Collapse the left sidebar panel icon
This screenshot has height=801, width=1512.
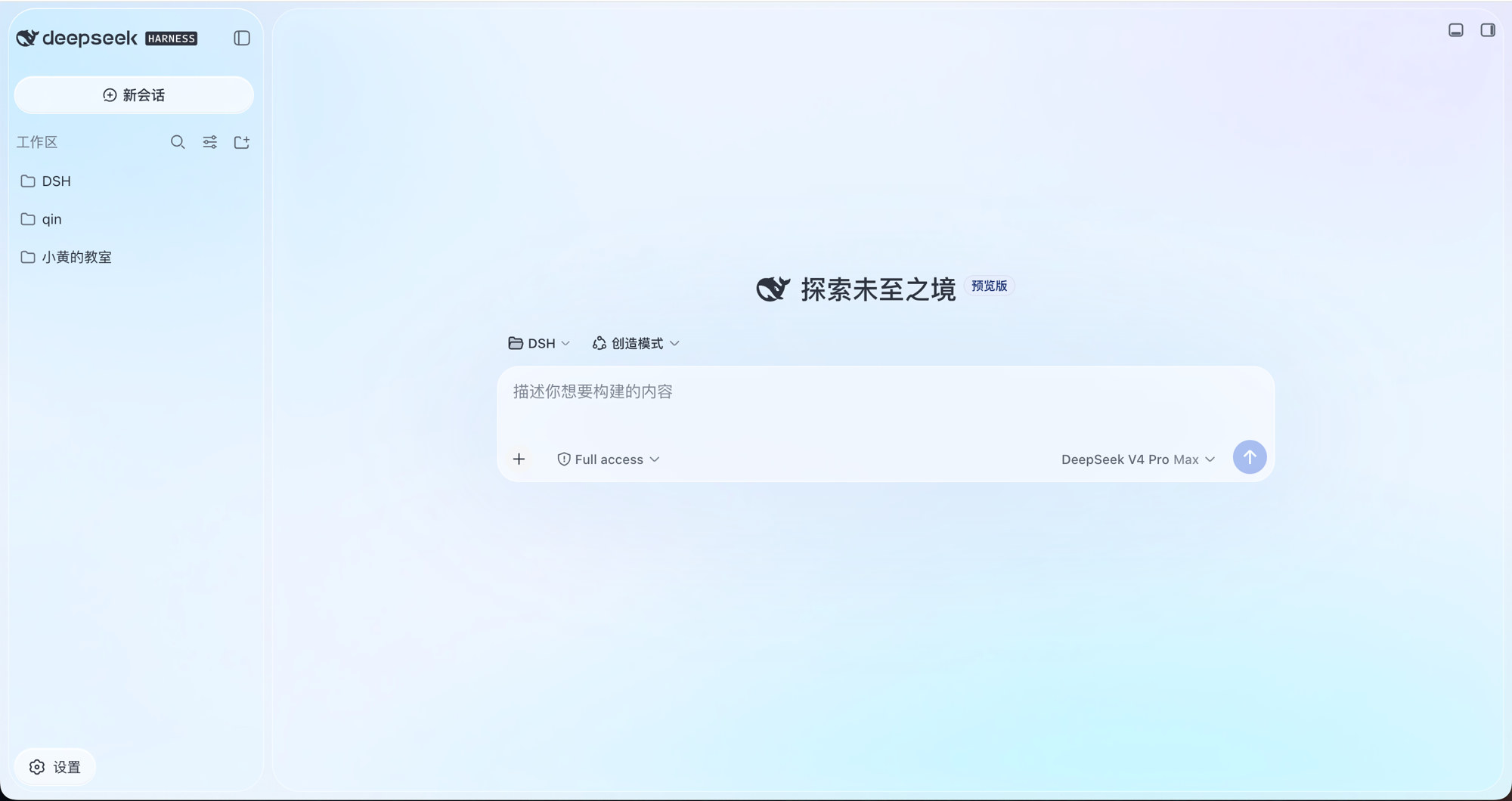pyautogui.click(x=242, y=38)
